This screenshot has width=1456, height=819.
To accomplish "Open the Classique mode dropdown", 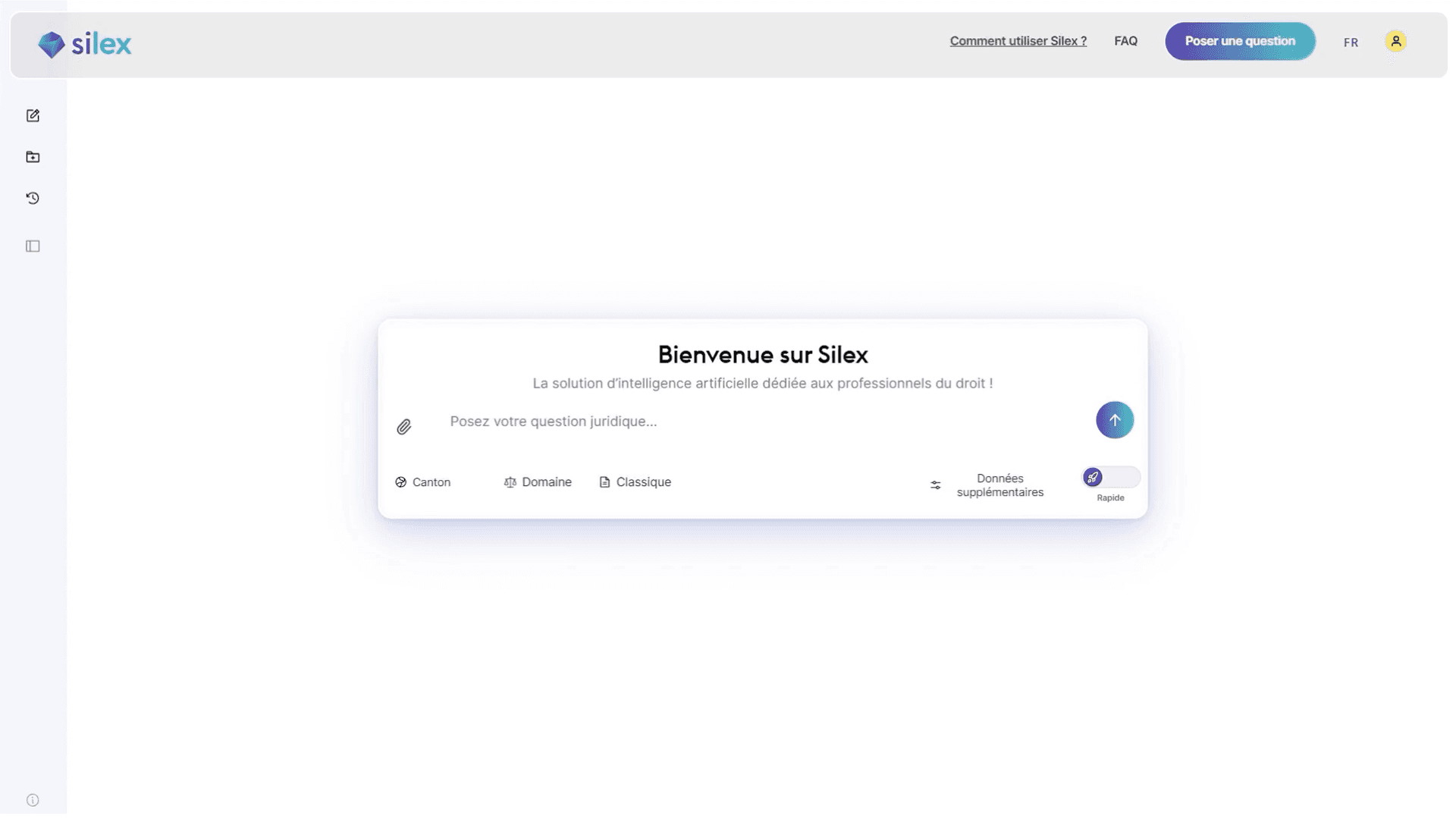I will (x=635, y=482).
